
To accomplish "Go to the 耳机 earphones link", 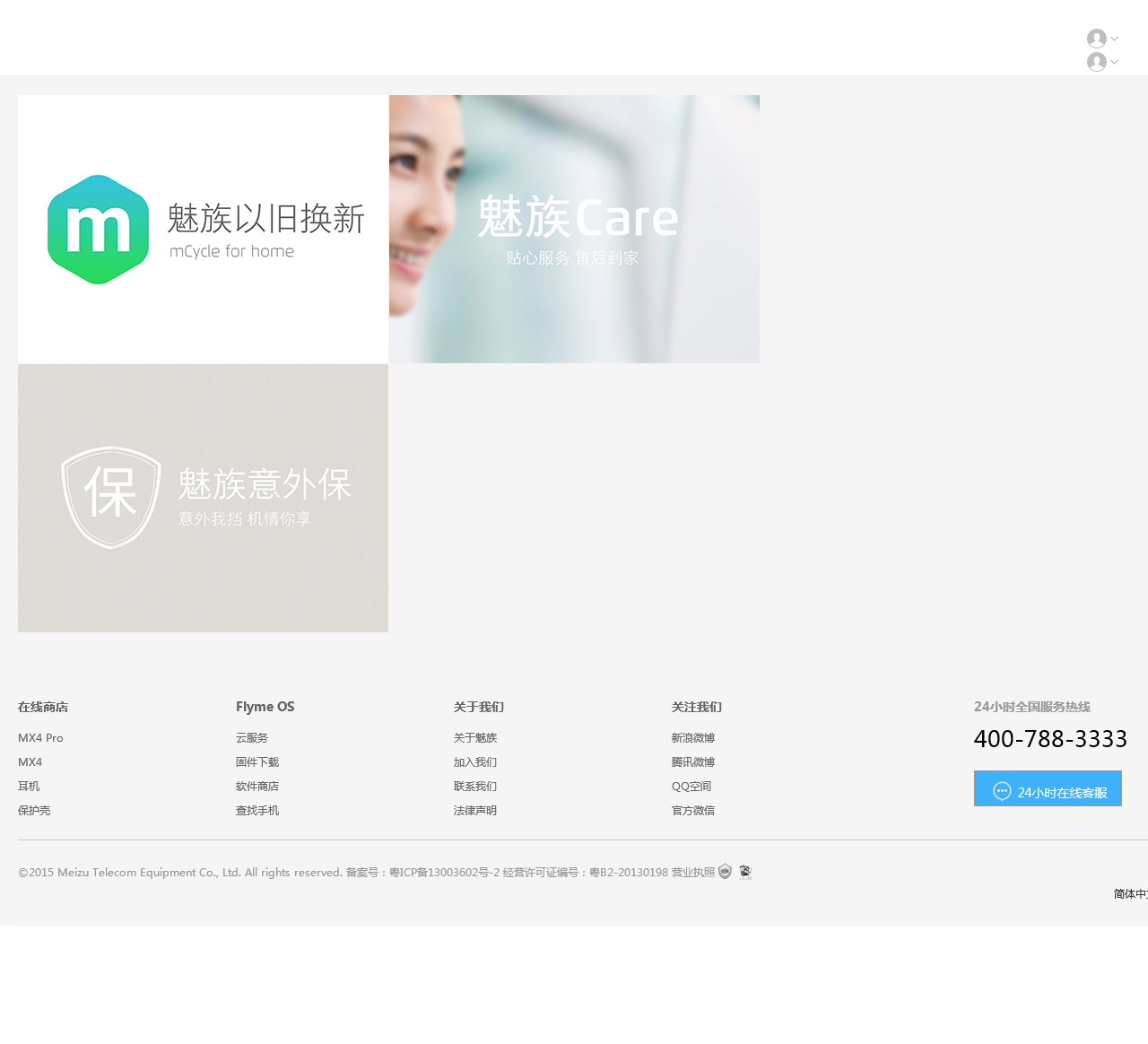I will point(29,787).
